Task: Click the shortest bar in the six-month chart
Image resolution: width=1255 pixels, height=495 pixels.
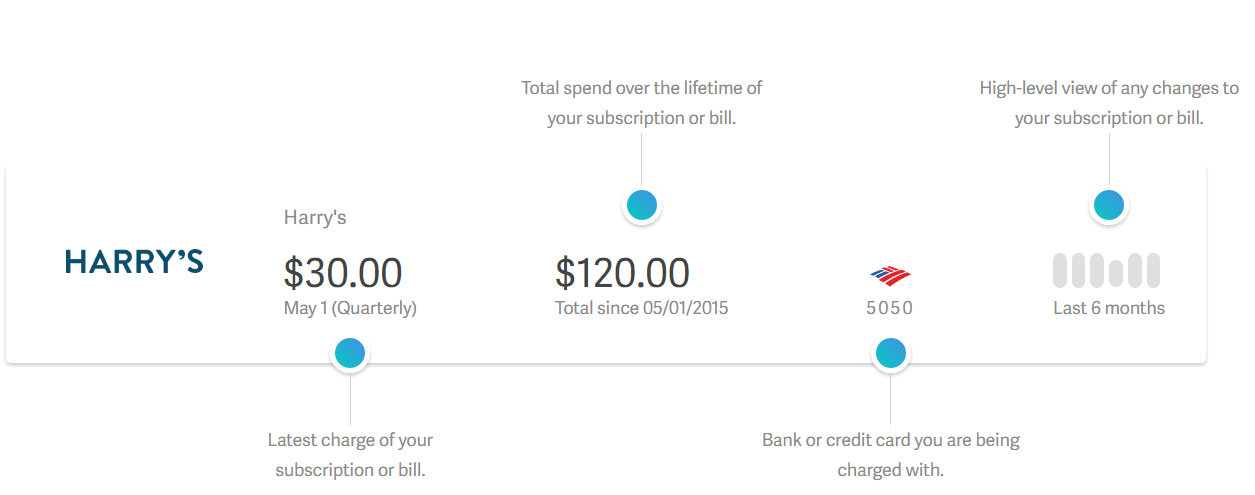Action: [x=1116, y=273]
